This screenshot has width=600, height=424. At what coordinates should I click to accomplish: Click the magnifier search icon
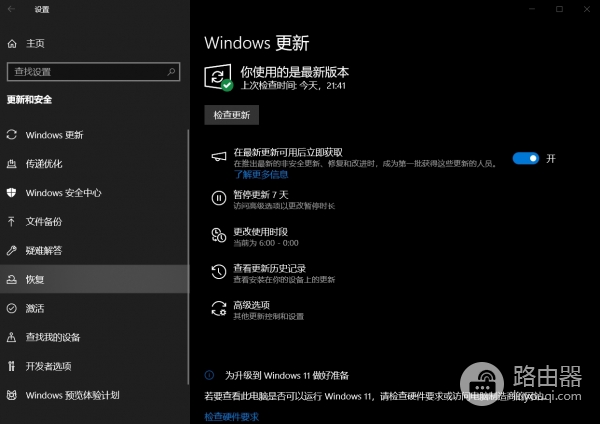click(171, 72)
